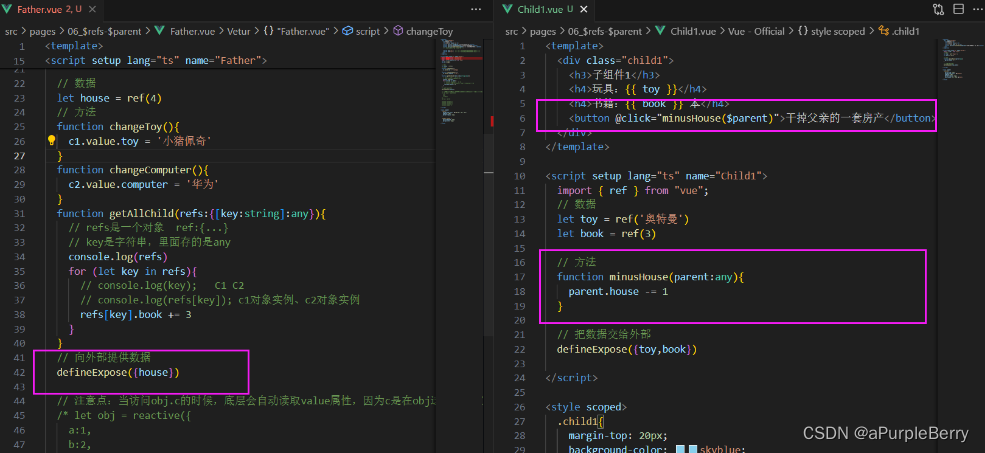985x453 pixels.
Task: Click '<h3>子组件1</h3>' line
Action: 614,75
